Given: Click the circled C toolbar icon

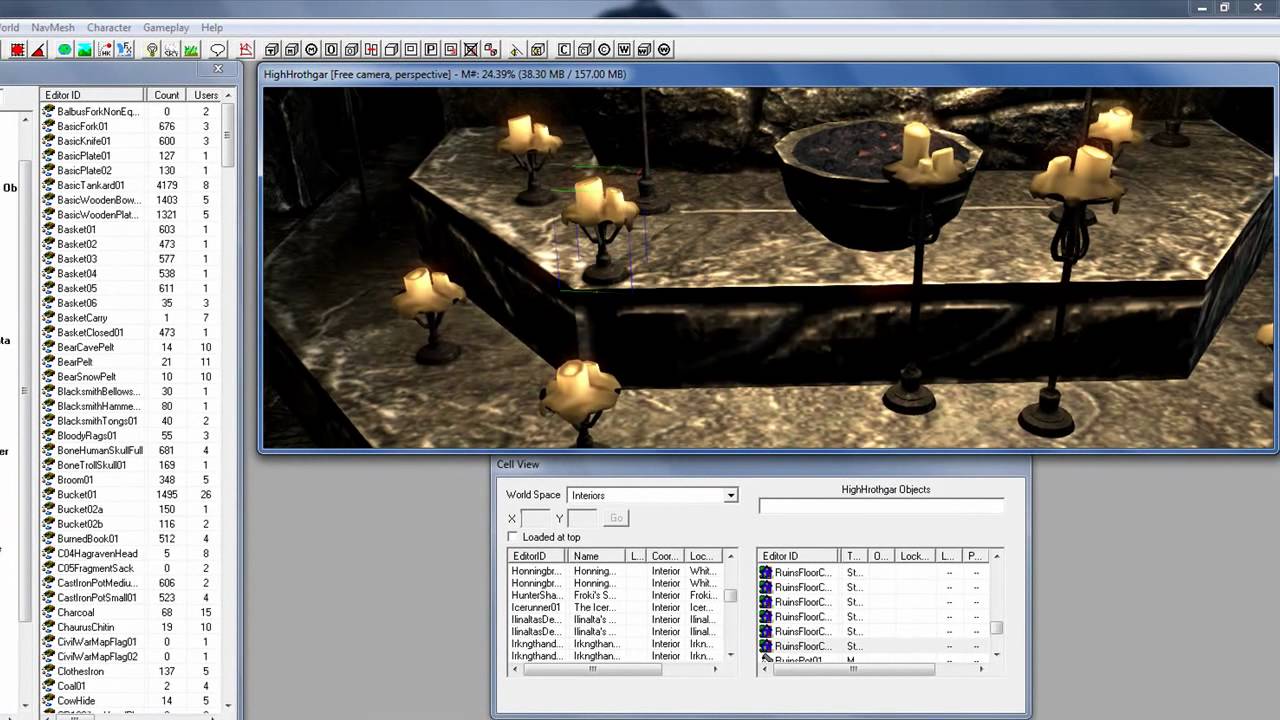Looking at the screenshot, I should coord(604,49).
